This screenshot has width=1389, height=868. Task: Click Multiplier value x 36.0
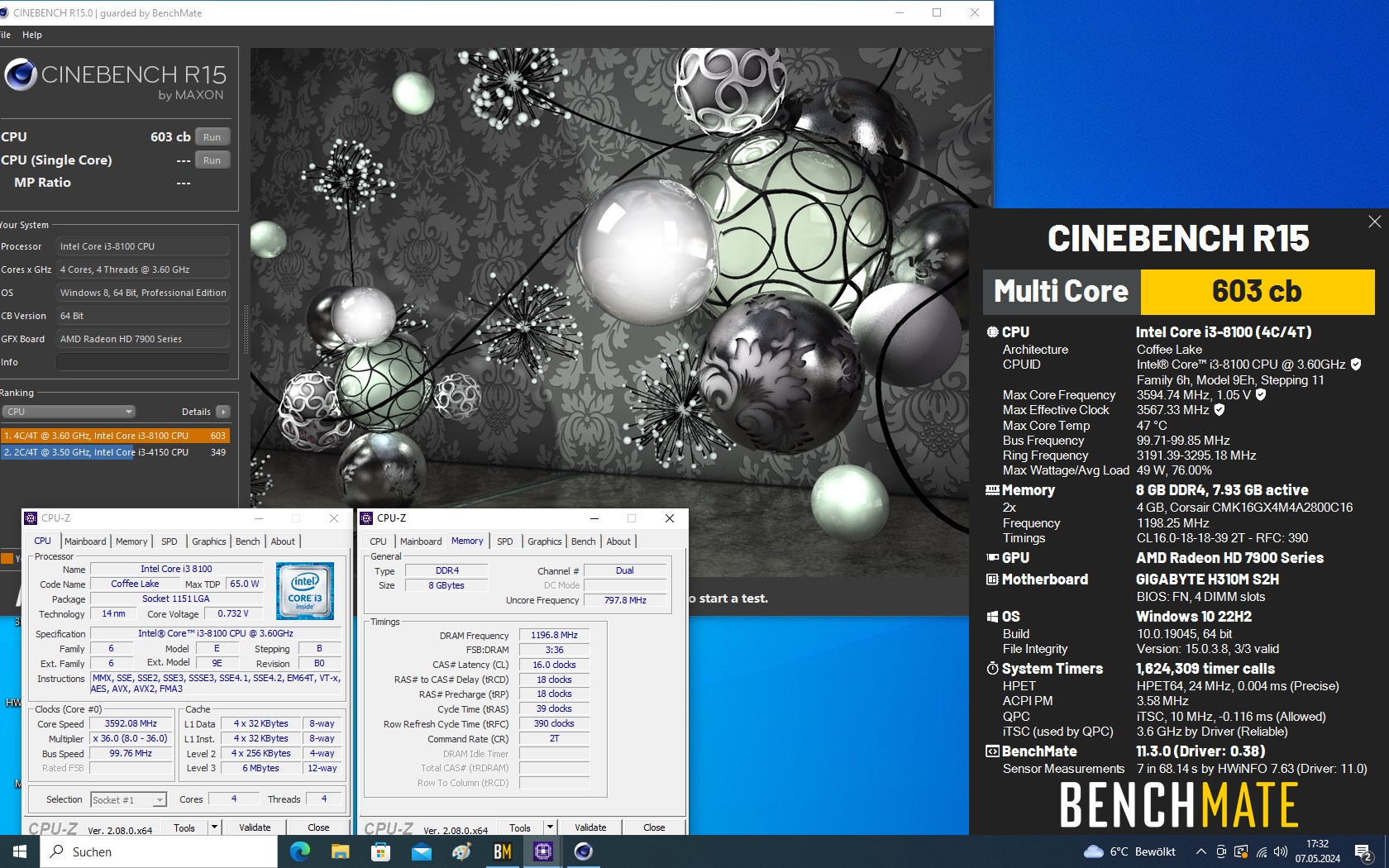coord(131,738)
